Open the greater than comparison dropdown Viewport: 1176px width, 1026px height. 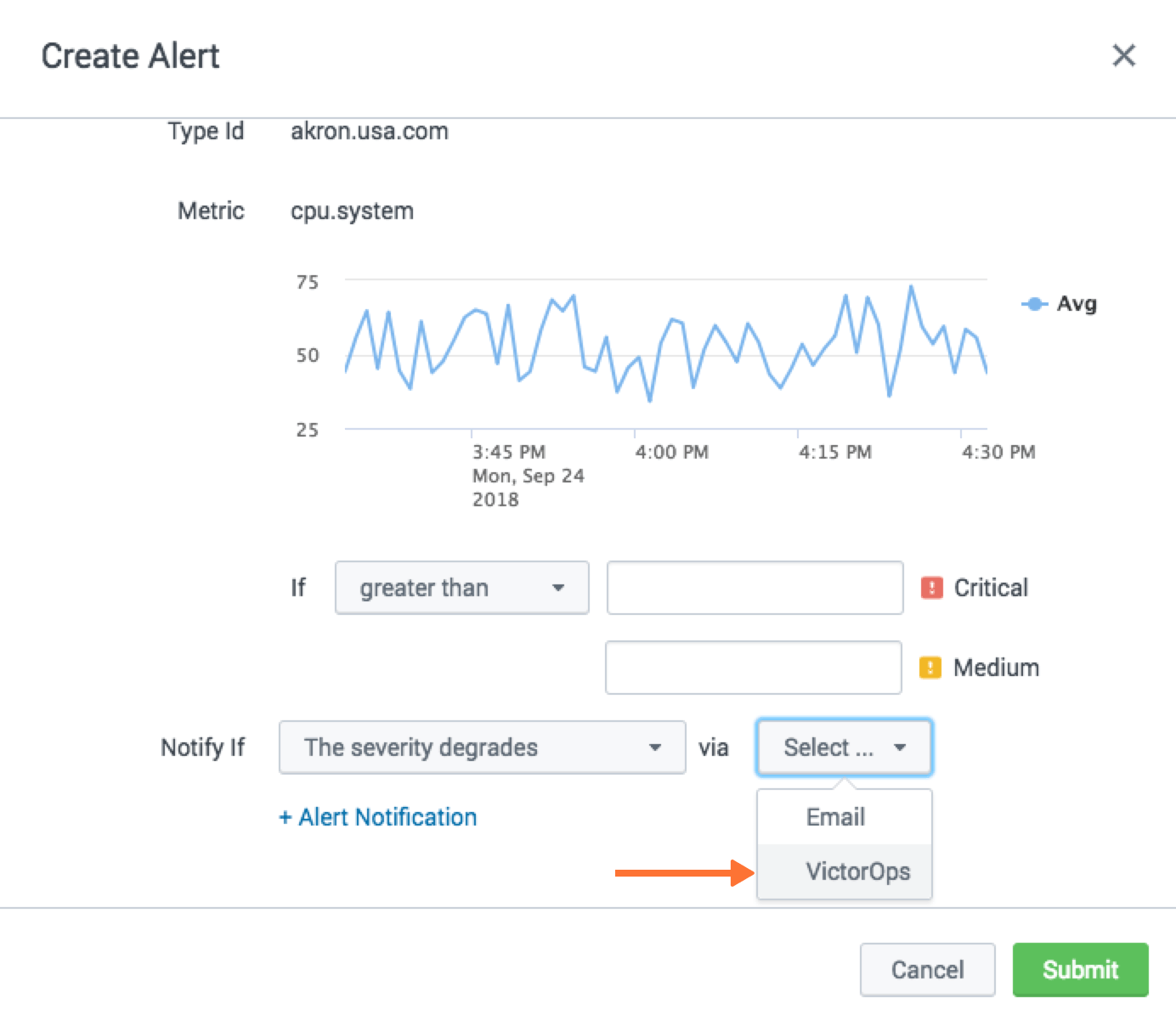461,587
